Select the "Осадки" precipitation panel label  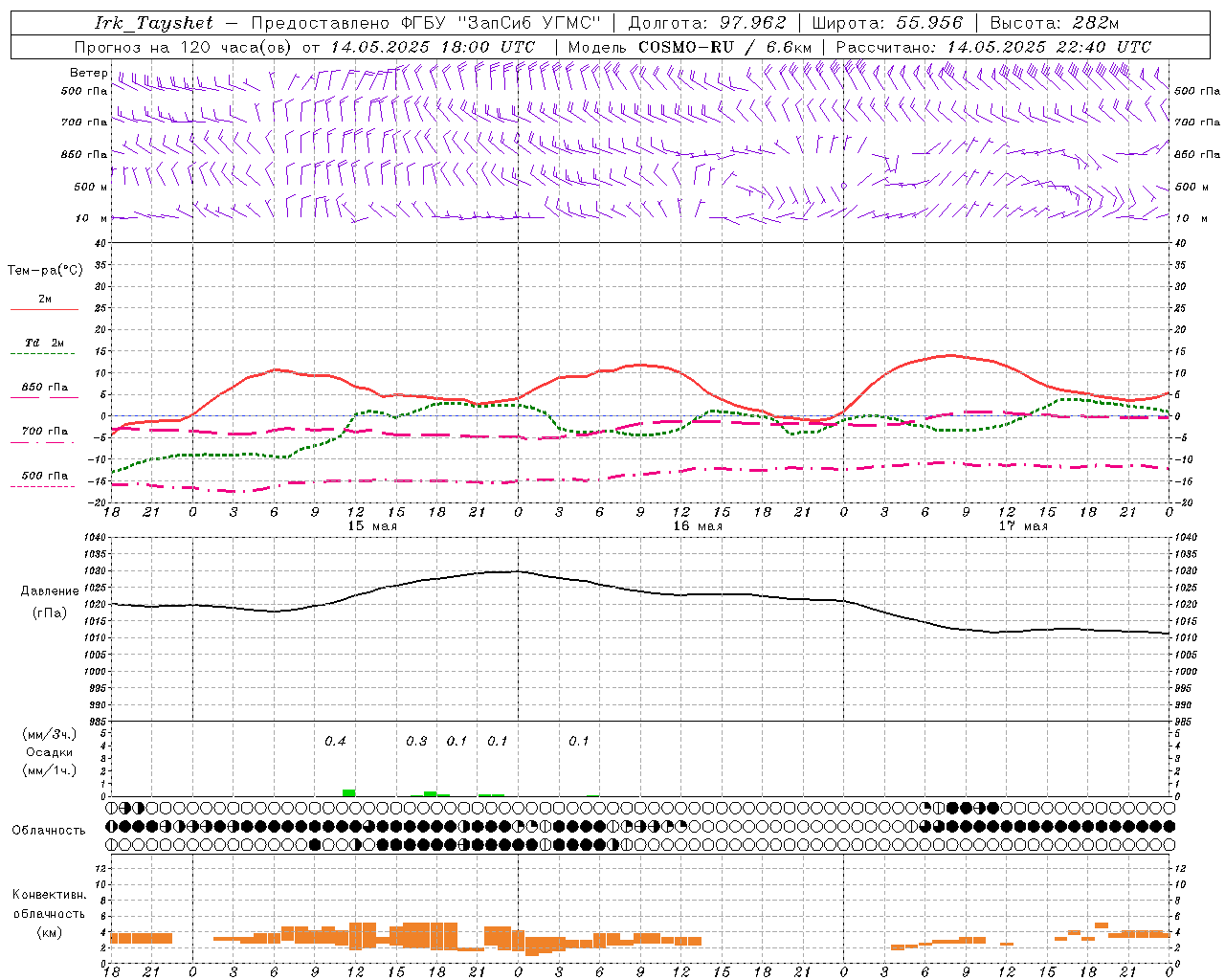[50, 752]
